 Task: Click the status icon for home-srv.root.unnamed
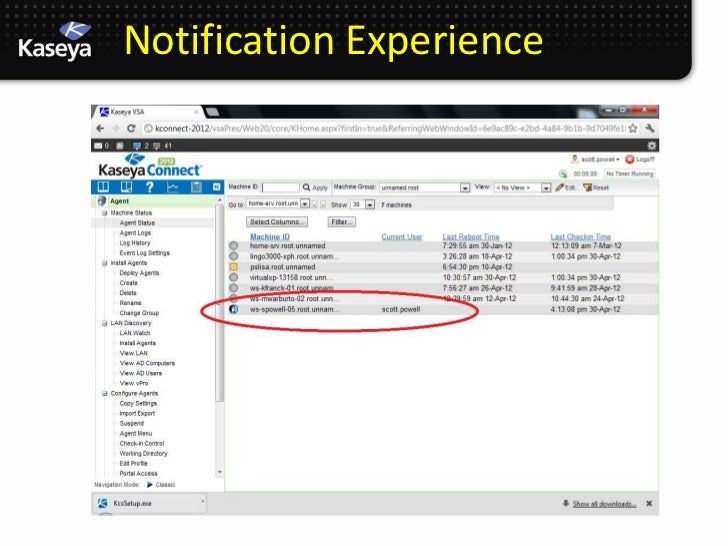coord(234,246)
